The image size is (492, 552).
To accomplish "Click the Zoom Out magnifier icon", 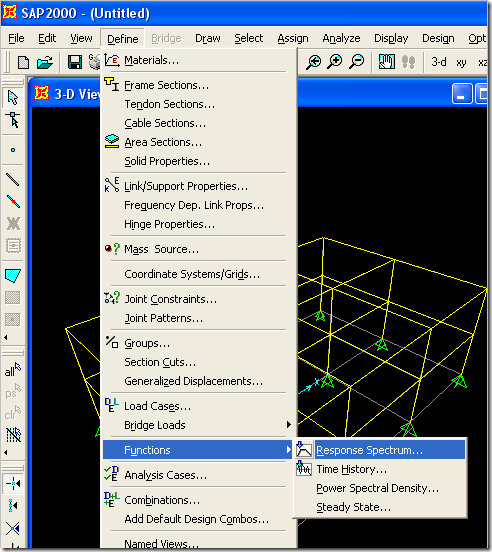I will (357, 62).
